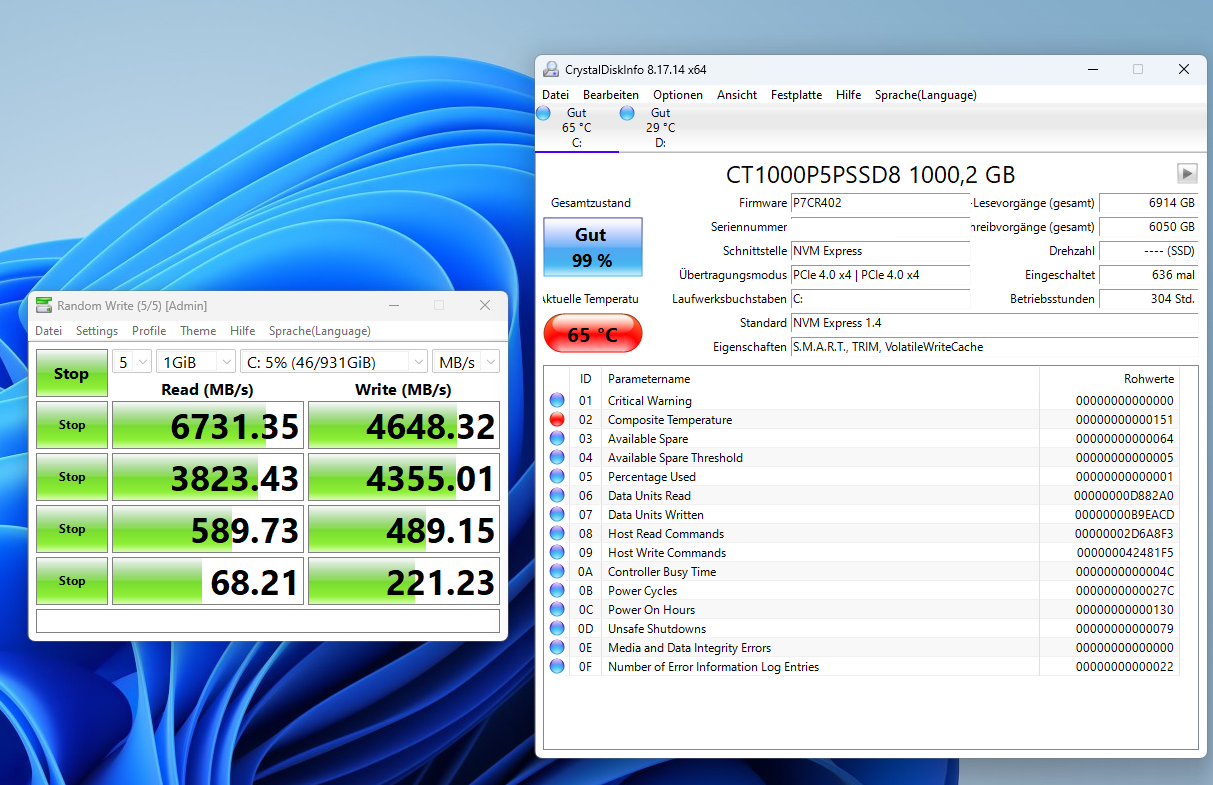The image size is (1213, 785).
Task: Click the Eingeschaltet value 636 mal
Action: pos(1148,275)
